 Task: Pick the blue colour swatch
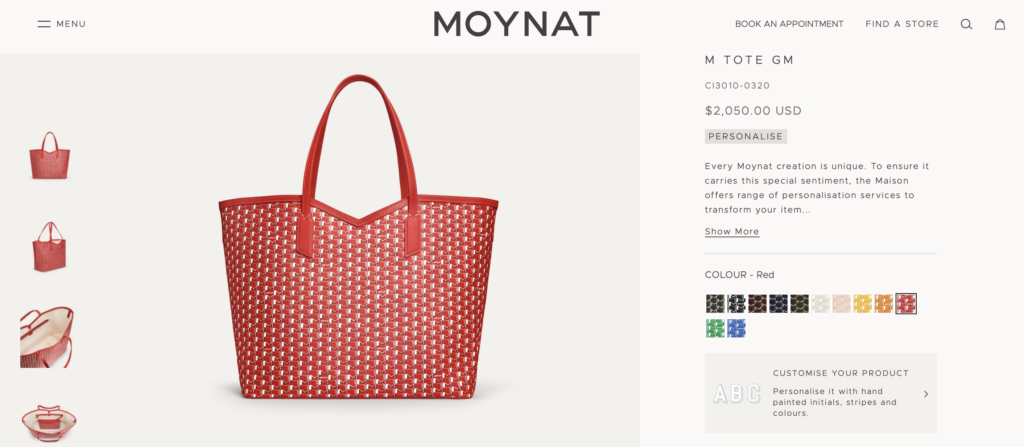[737, 328]
